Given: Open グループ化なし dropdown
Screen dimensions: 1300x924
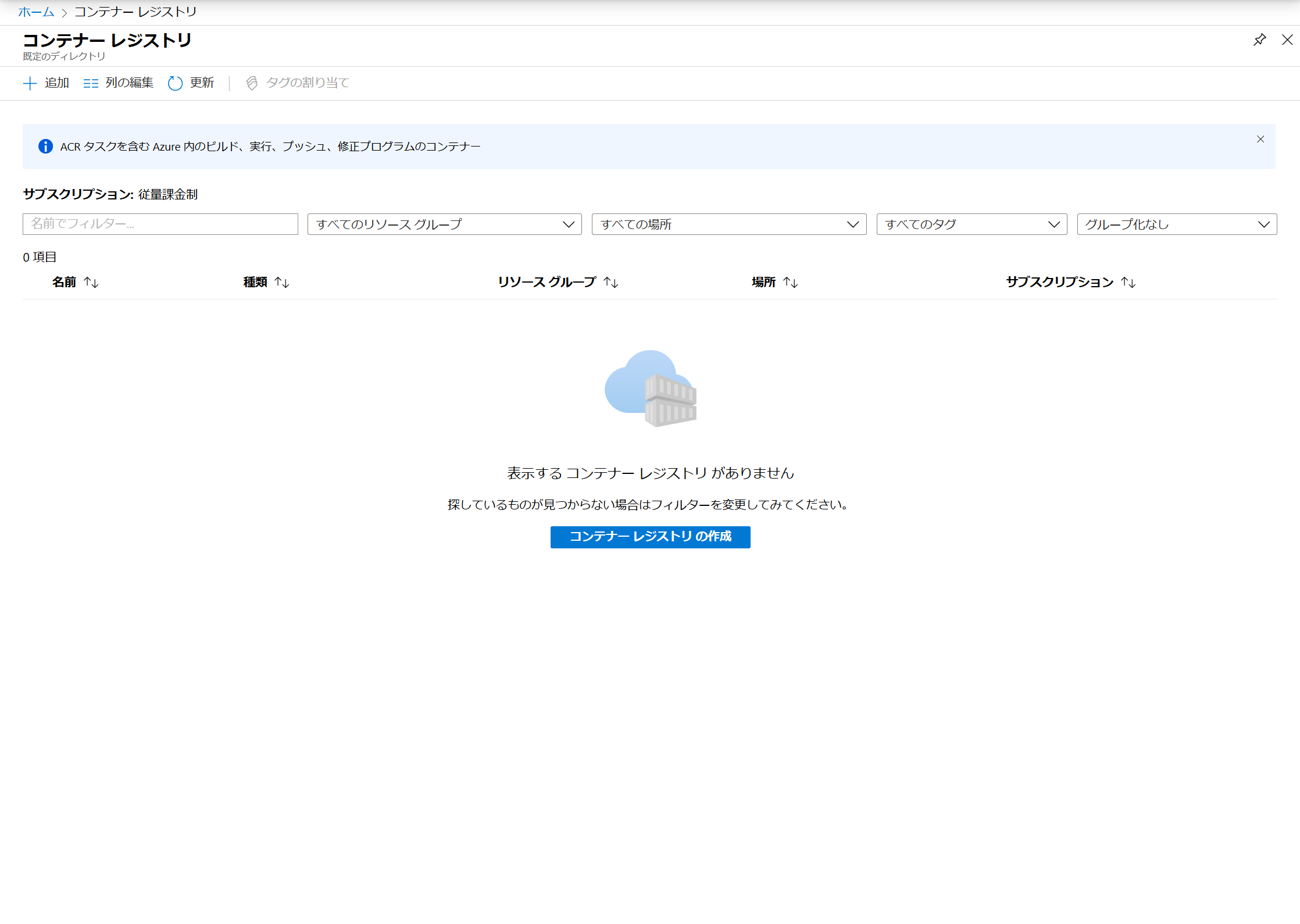Looking at the screenshot, I should point(1177,224).
